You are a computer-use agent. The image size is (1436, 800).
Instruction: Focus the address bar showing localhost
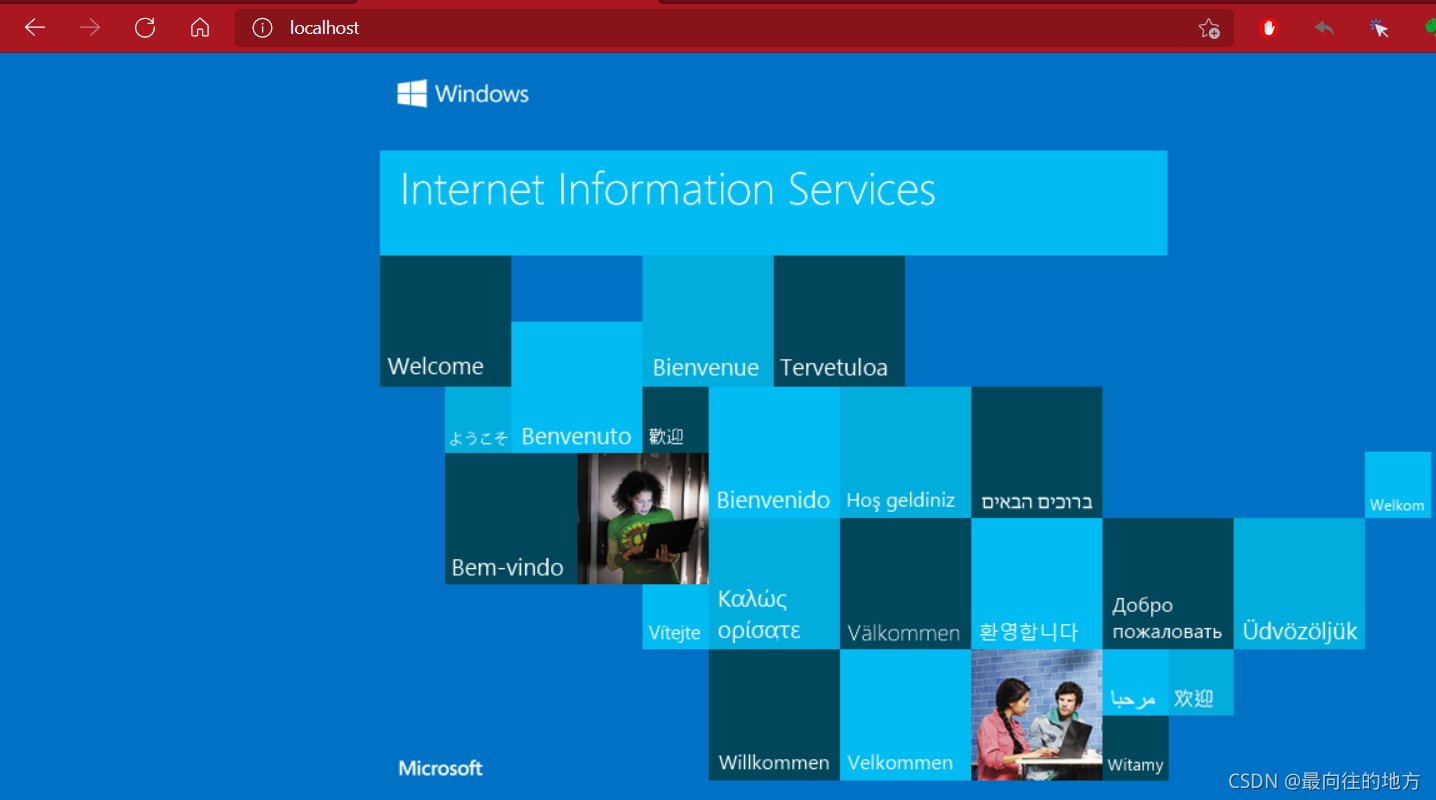coord(734,28)
